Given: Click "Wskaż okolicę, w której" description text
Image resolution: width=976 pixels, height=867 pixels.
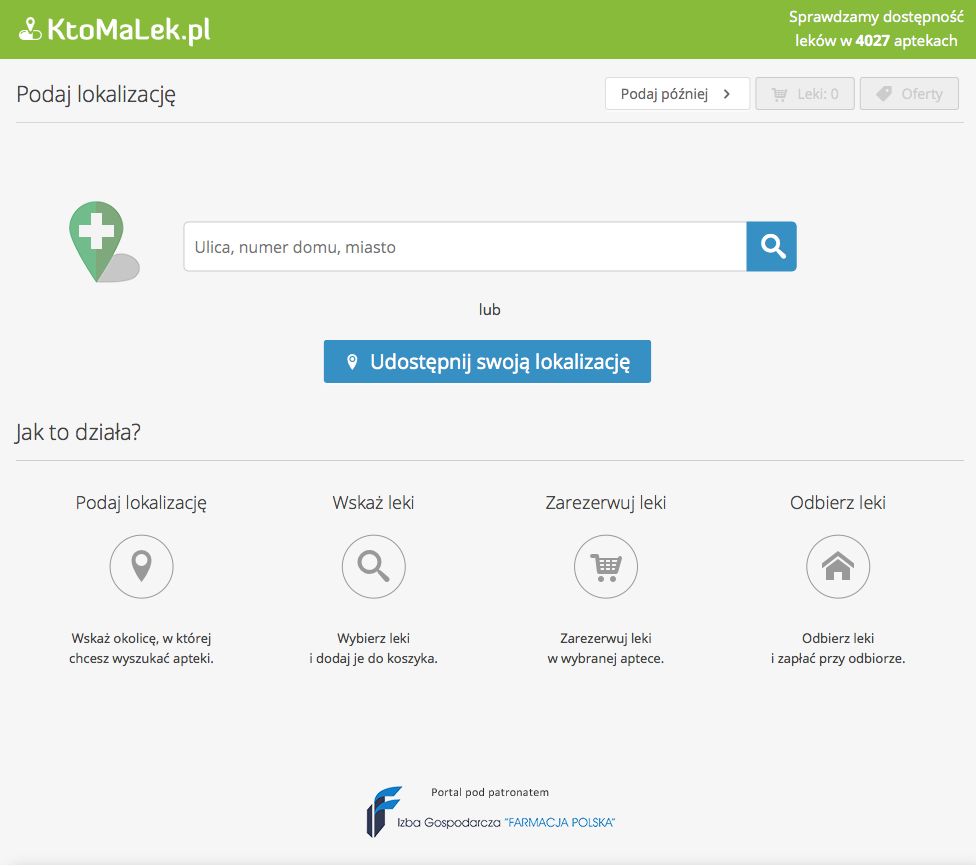Looking at the screenshot, I should pos(141,638).
